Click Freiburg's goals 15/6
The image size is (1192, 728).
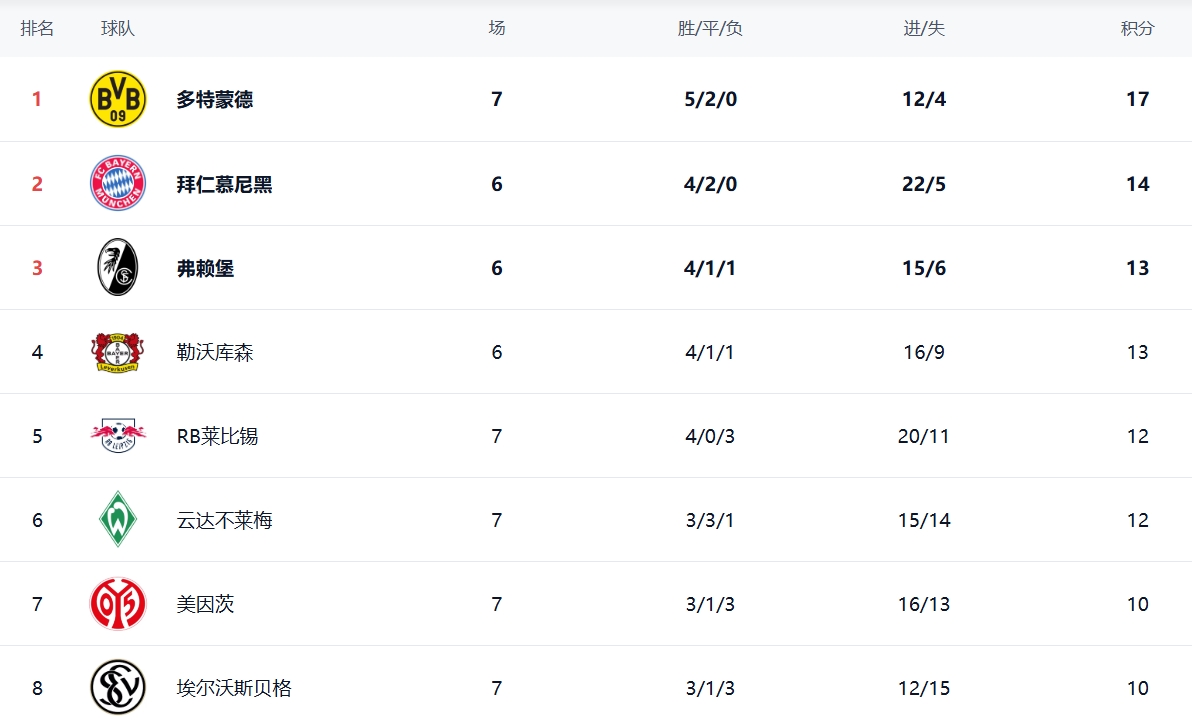924,268
